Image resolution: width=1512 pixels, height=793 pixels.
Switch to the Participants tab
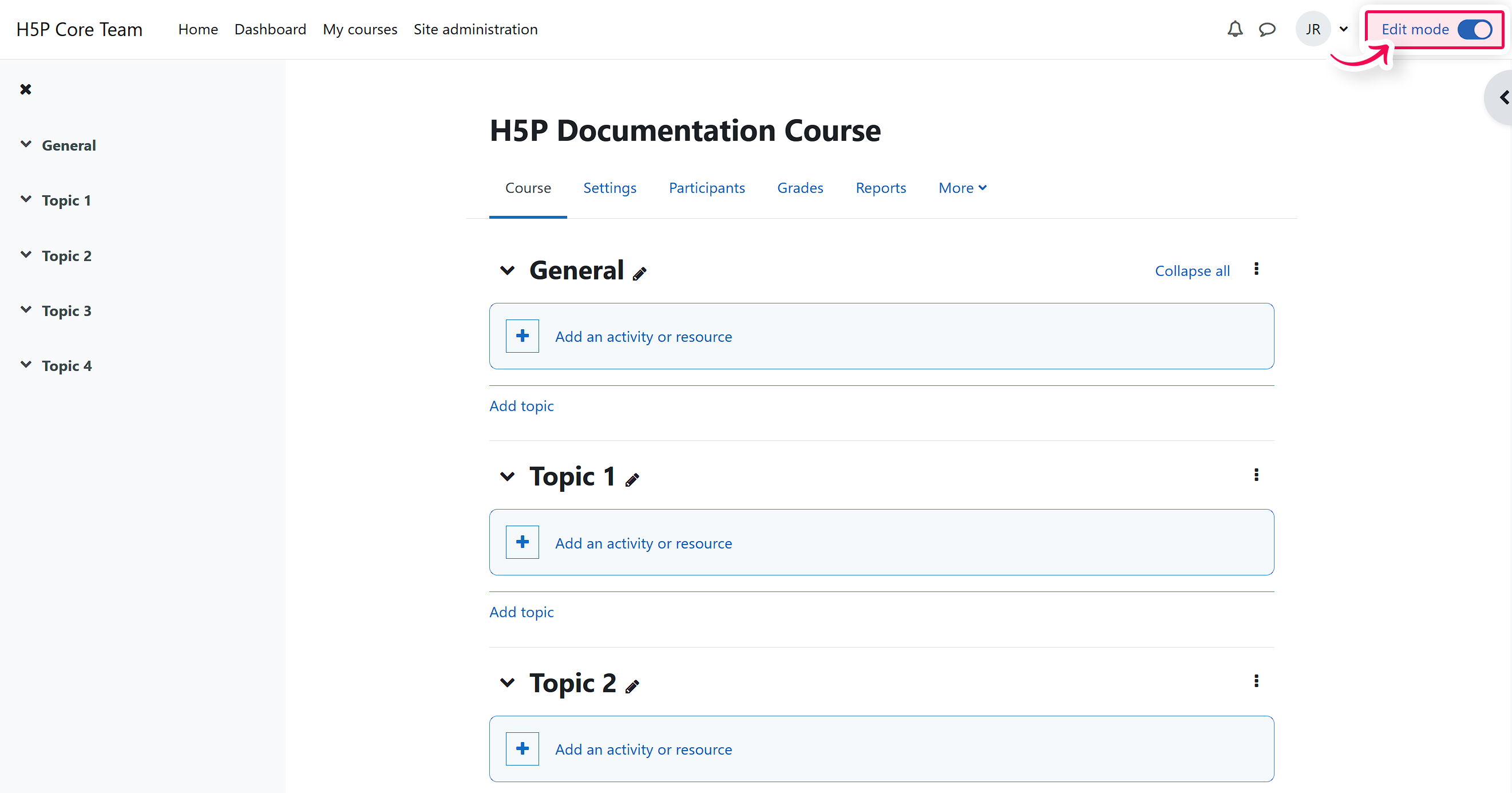(x=707, y=188)
